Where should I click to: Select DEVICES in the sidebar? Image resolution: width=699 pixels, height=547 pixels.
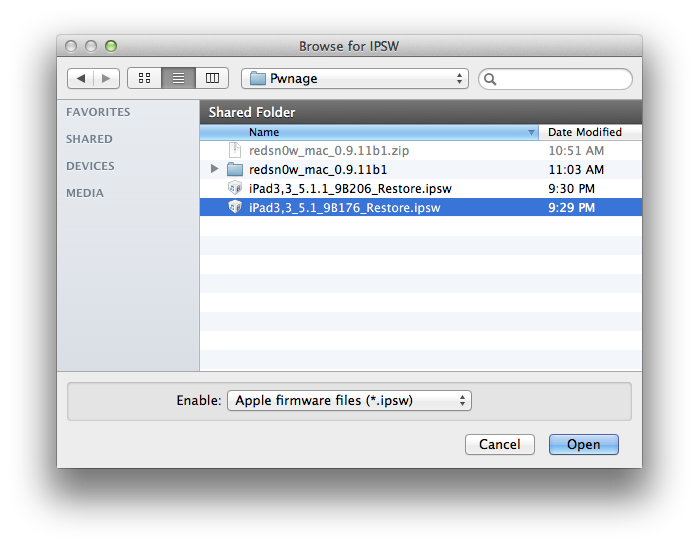[x=90, y=166]
